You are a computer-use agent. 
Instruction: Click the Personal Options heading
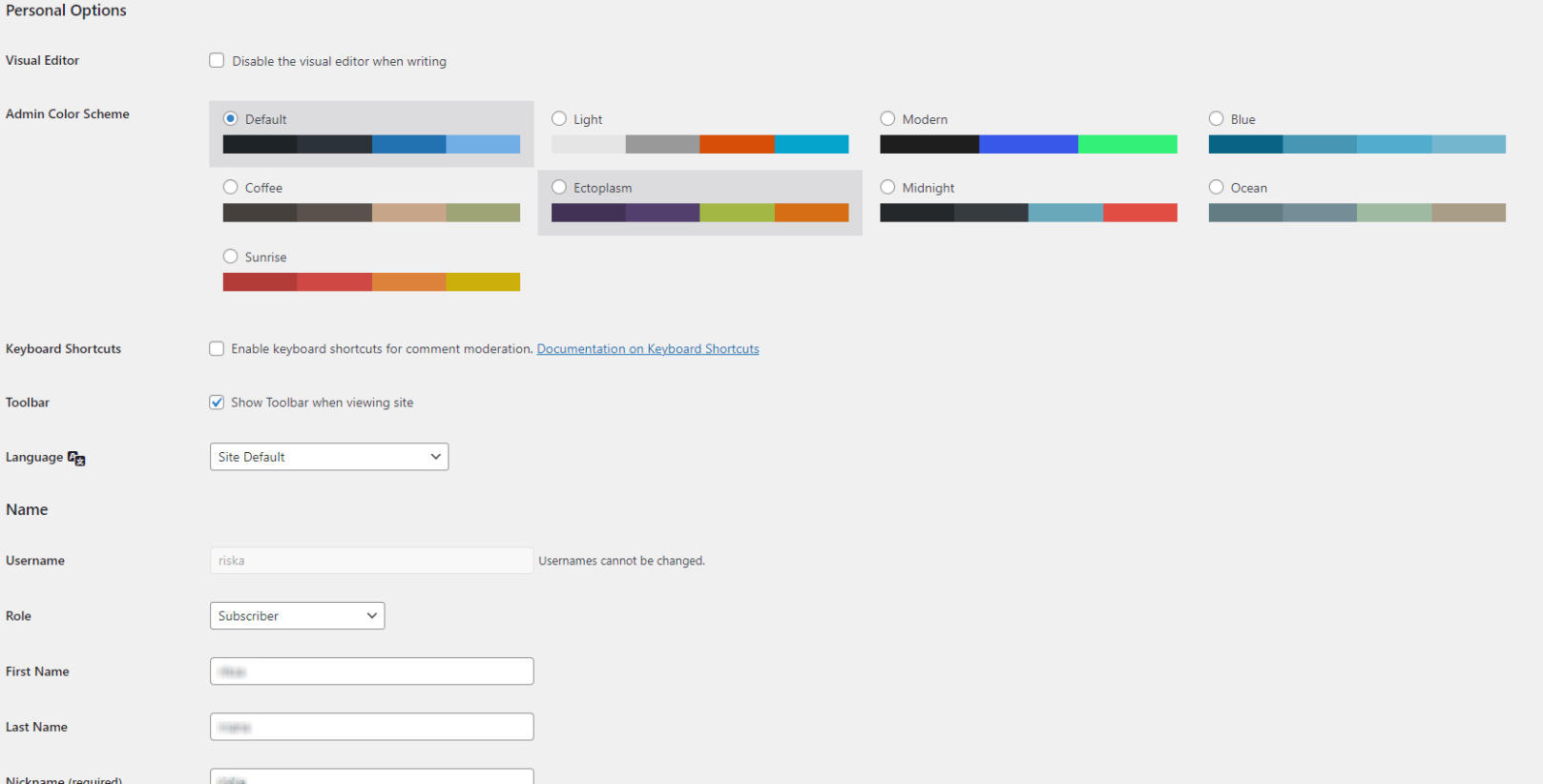66,10
